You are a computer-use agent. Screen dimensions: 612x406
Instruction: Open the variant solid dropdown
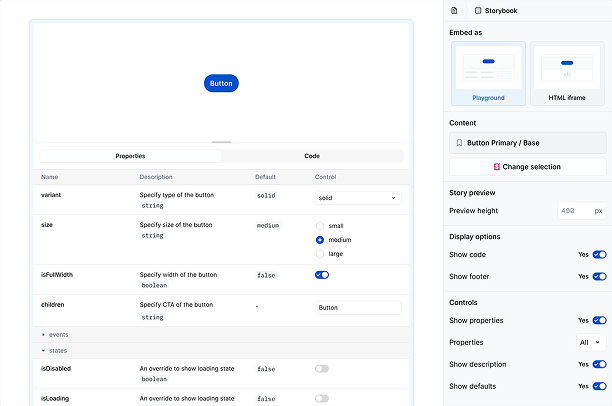point(358,198)
